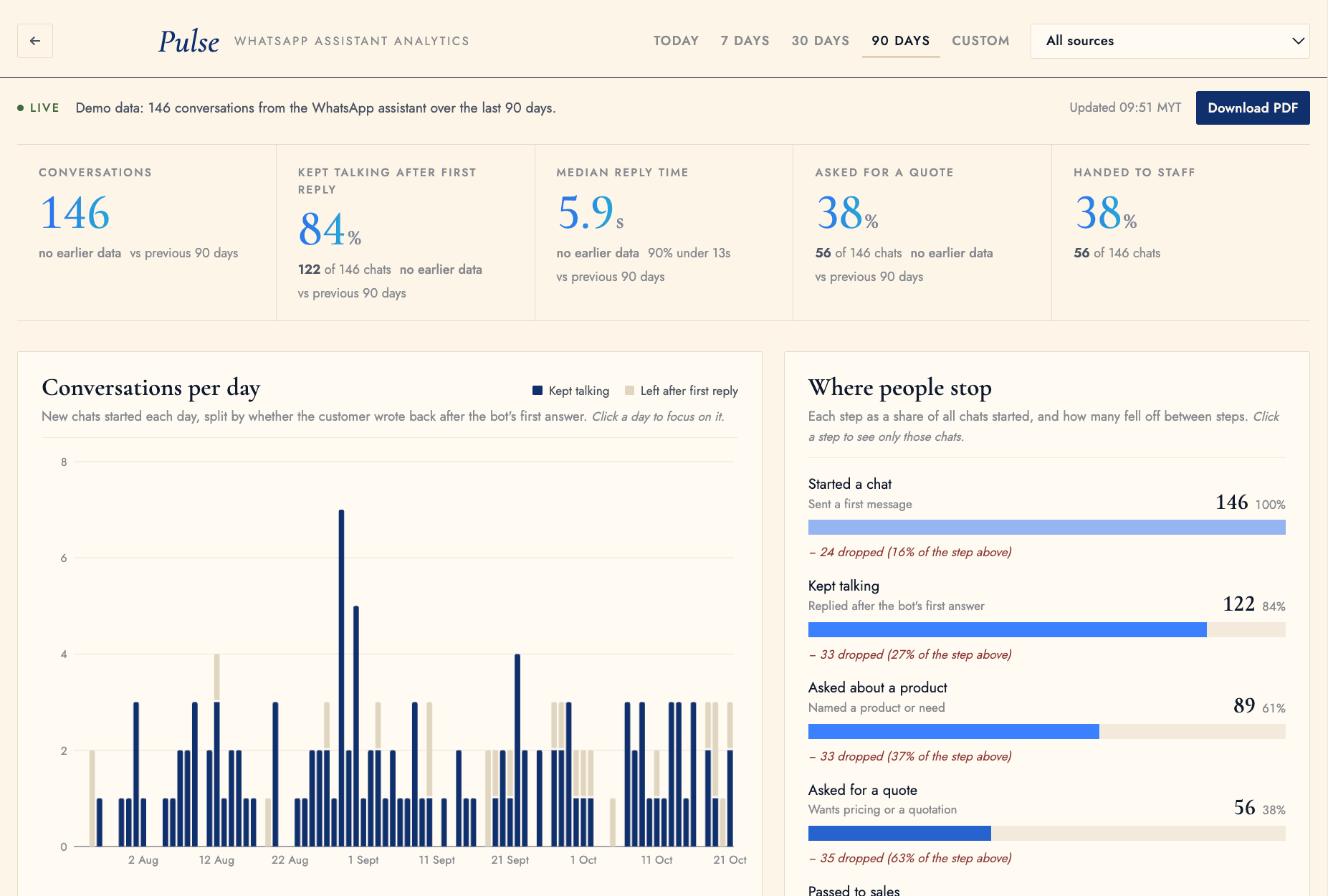Select the Kept talking funnel bar
Screen dimensions: 1328x896
tap(1047, 630)
